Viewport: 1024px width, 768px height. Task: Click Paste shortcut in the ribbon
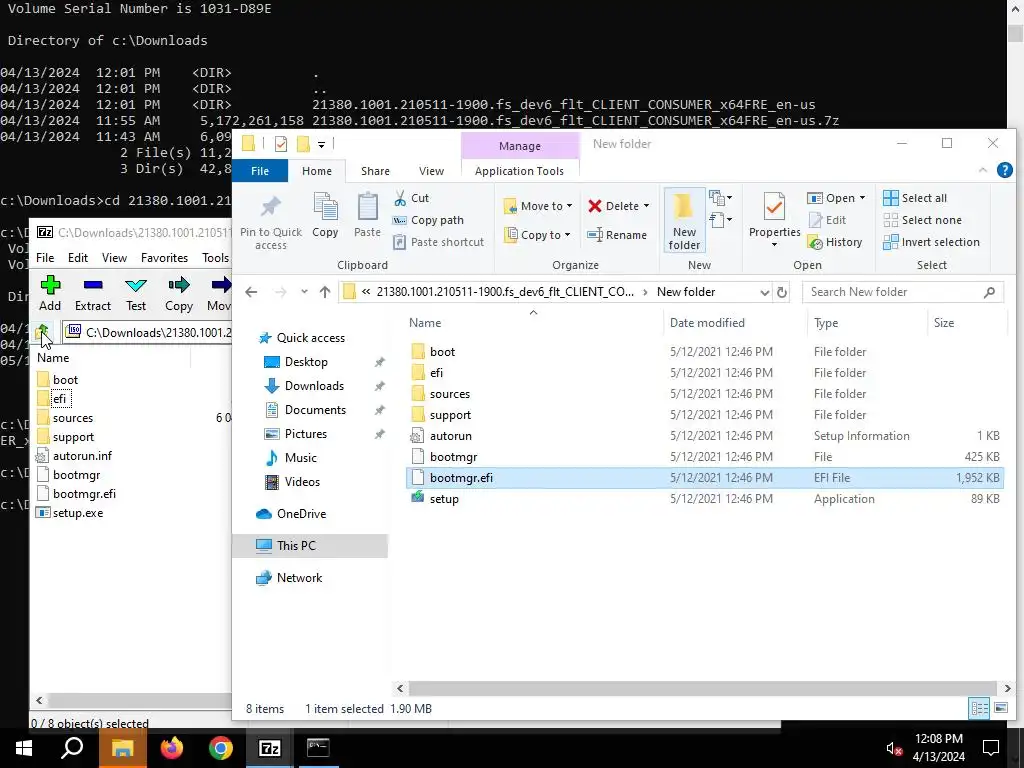point(439,242)
